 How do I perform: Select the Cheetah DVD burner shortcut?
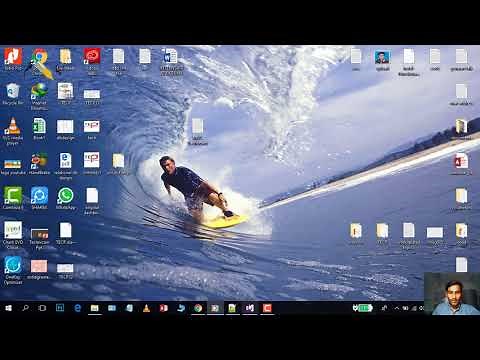coord(13,235)
